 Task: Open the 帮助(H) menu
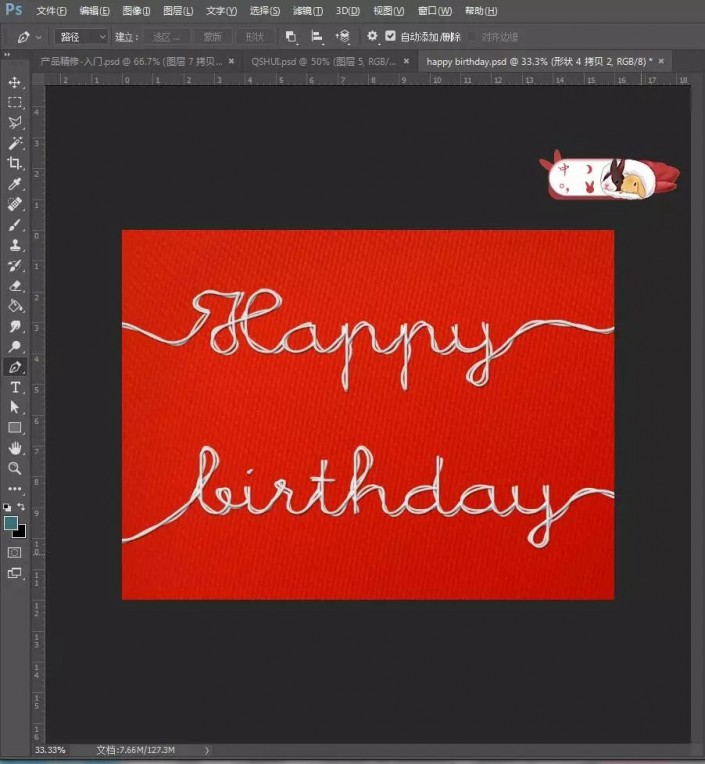point(481,11)
